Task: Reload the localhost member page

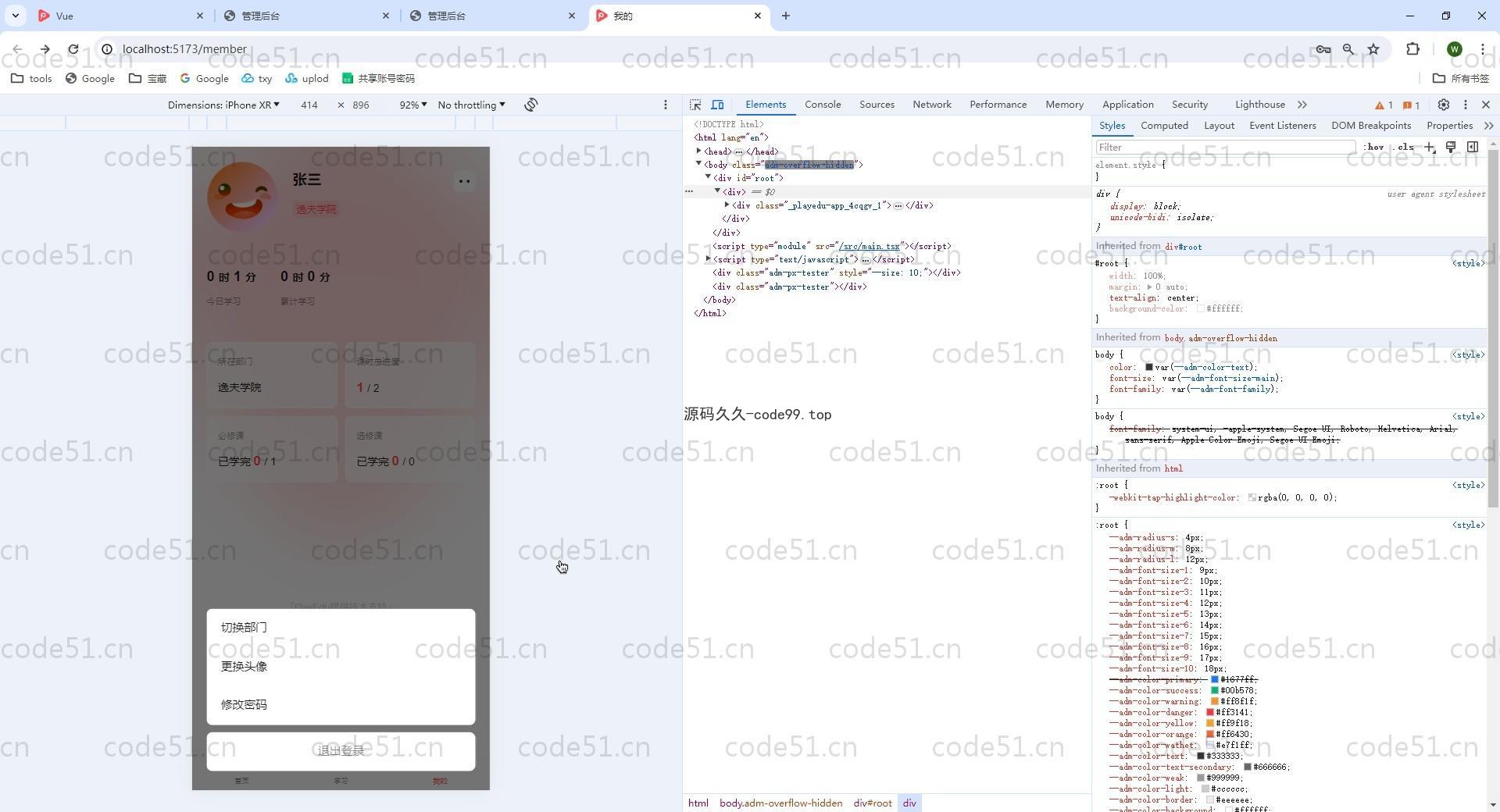Action: 73,49
